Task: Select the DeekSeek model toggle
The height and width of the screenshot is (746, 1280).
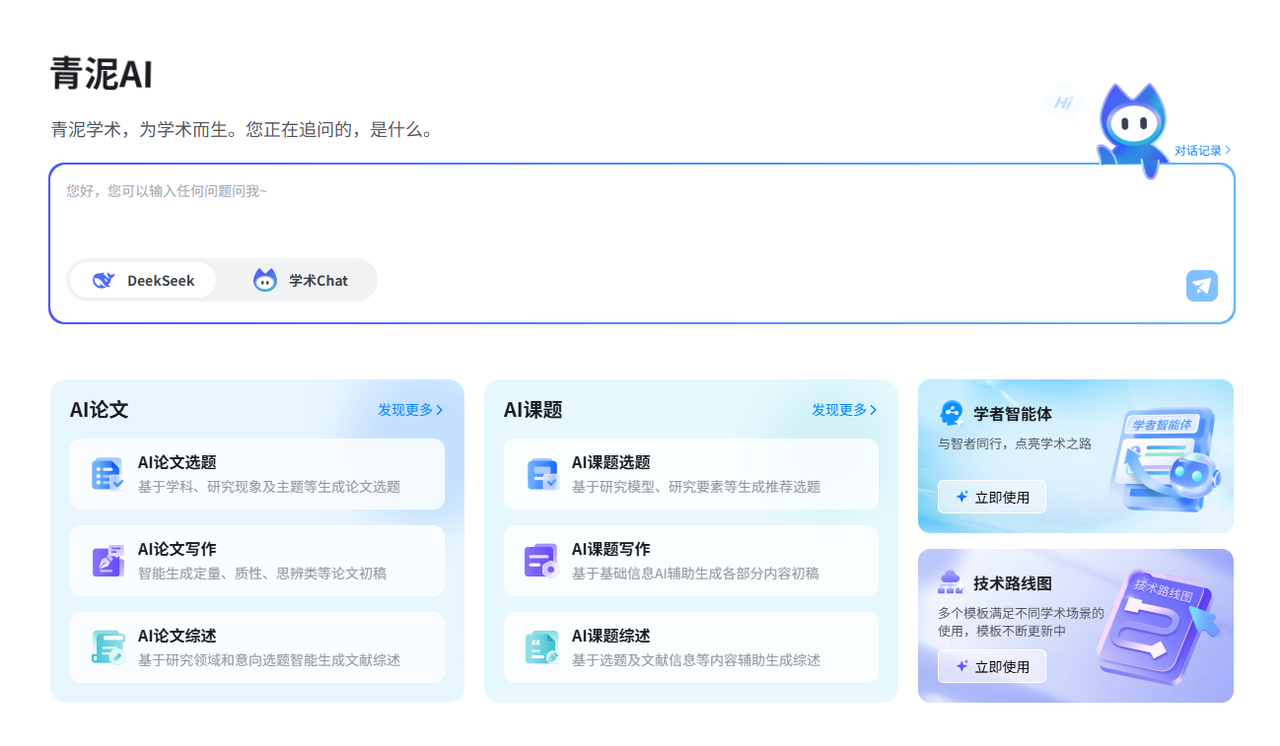Action: pyautogui.click(x=143, y=280)
